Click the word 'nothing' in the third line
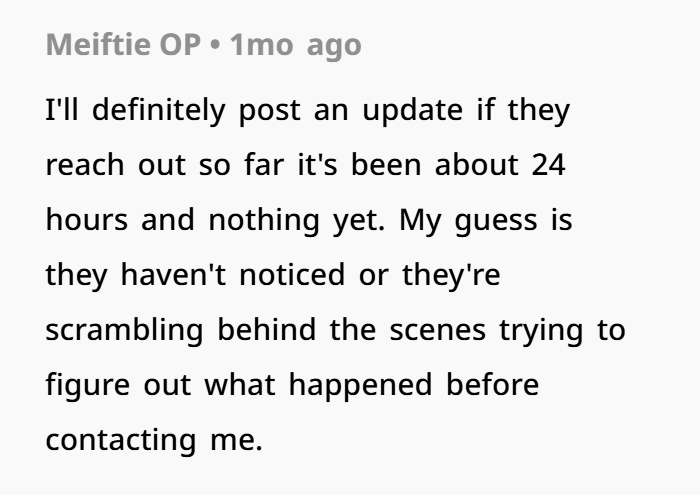The height and width of the screenshot is (495, 700). click(x=264, y=220)
